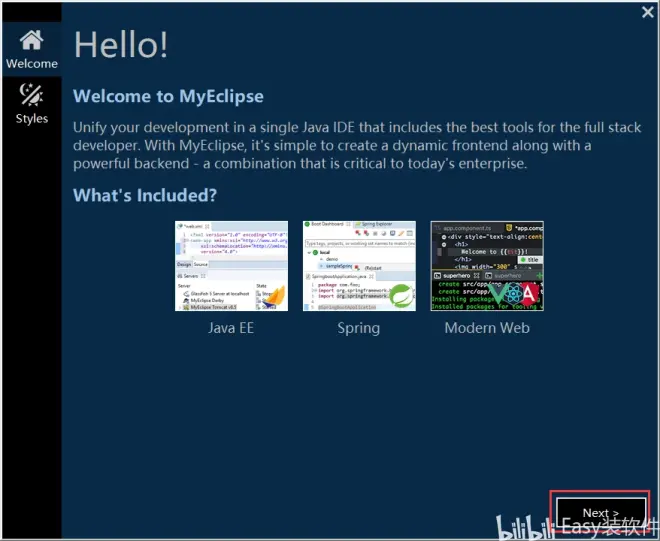This screenshot has height=541, width=660.
Task: Close the MyEclipse welcome dialog
Action: pos(648,12)
